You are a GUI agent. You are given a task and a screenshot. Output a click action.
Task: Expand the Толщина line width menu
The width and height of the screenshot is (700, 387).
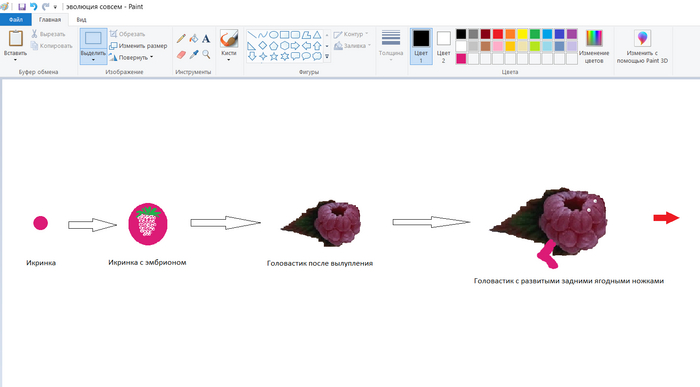[x=391, y=46]
